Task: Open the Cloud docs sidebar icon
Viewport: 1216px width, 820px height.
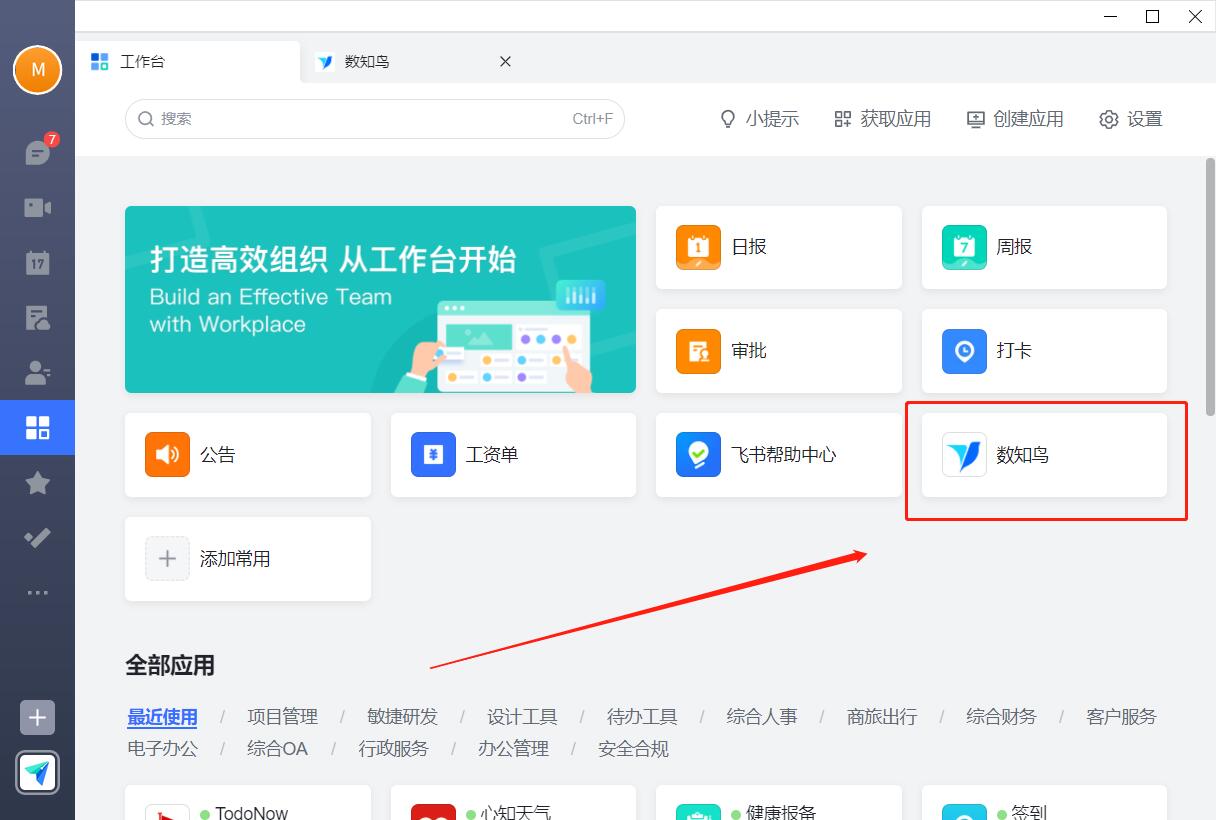Action: [x=37, y=318]
